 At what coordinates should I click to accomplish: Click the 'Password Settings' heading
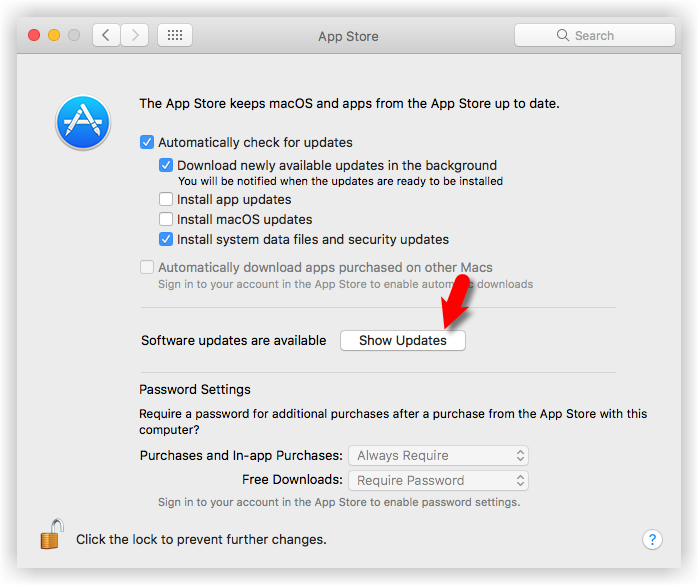pos(195,389)
